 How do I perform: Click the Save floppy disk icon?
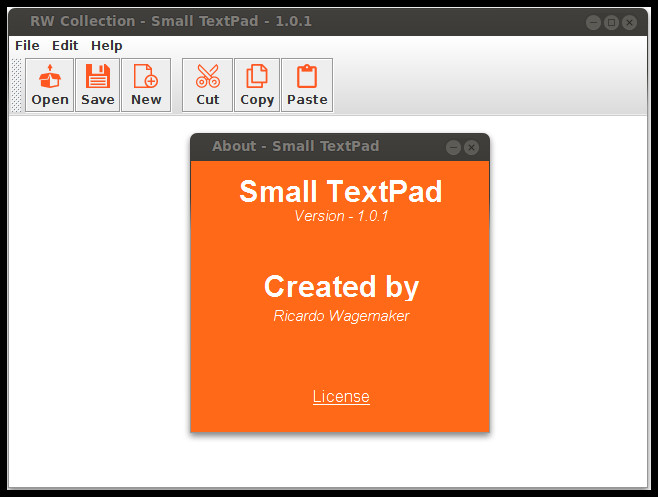click(98, 85)
